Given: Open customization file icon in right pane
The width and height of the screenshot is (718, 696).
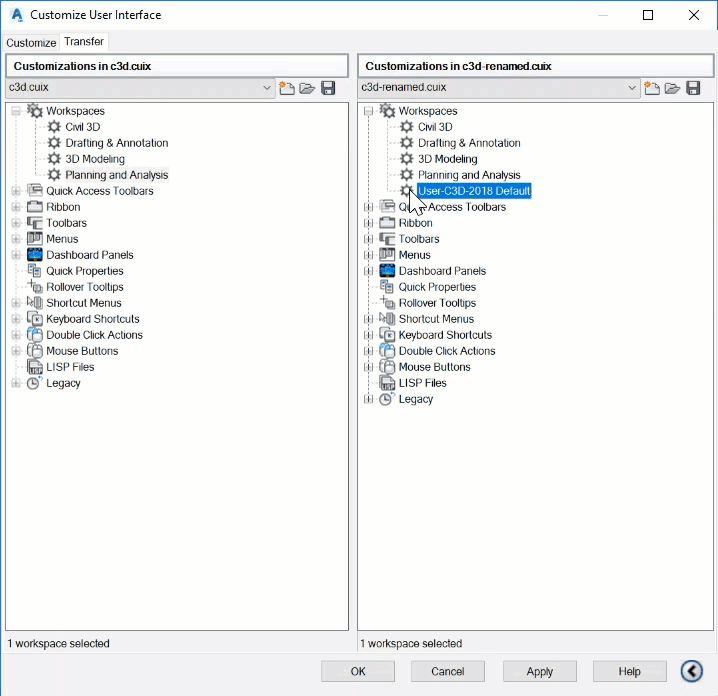Looking at the screenshot, I should coord(672,88).
